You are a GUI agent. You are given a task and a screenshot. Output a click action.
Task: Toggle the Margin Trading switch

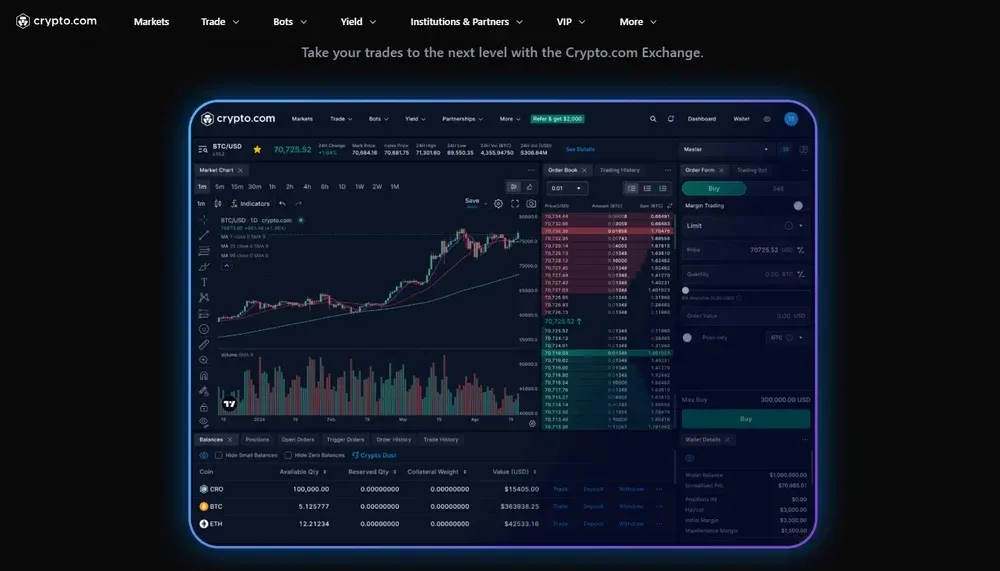click(x=798, y=205)
